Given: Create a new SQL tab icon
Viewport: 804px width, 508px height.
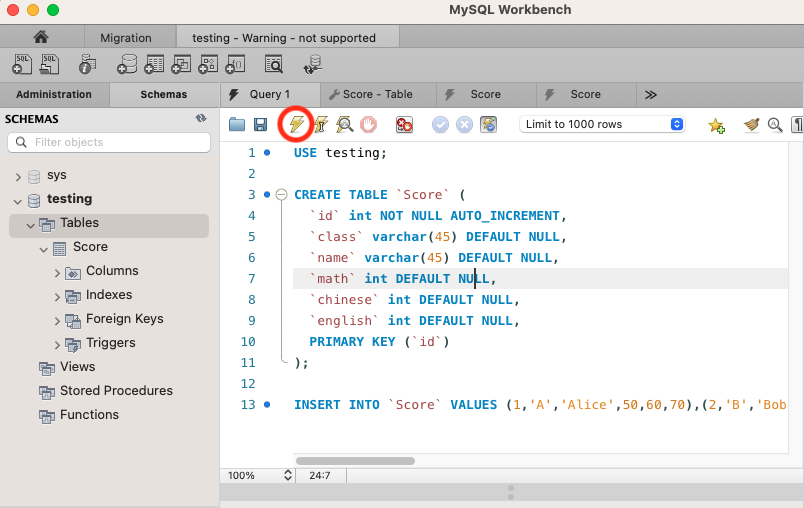Looking at the screenshot, I should [x=22, y=65].
